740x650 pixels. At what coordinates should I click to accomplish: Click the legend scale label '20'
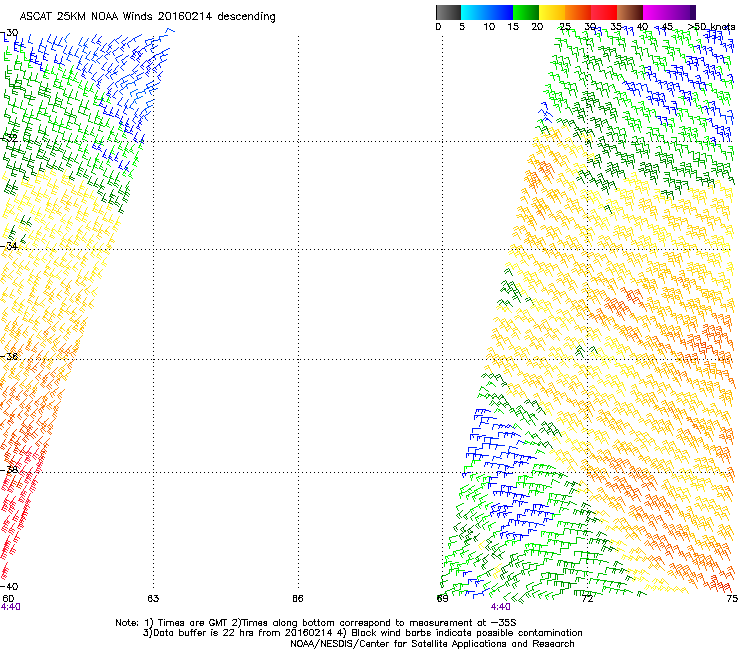[x=537, y=27]
